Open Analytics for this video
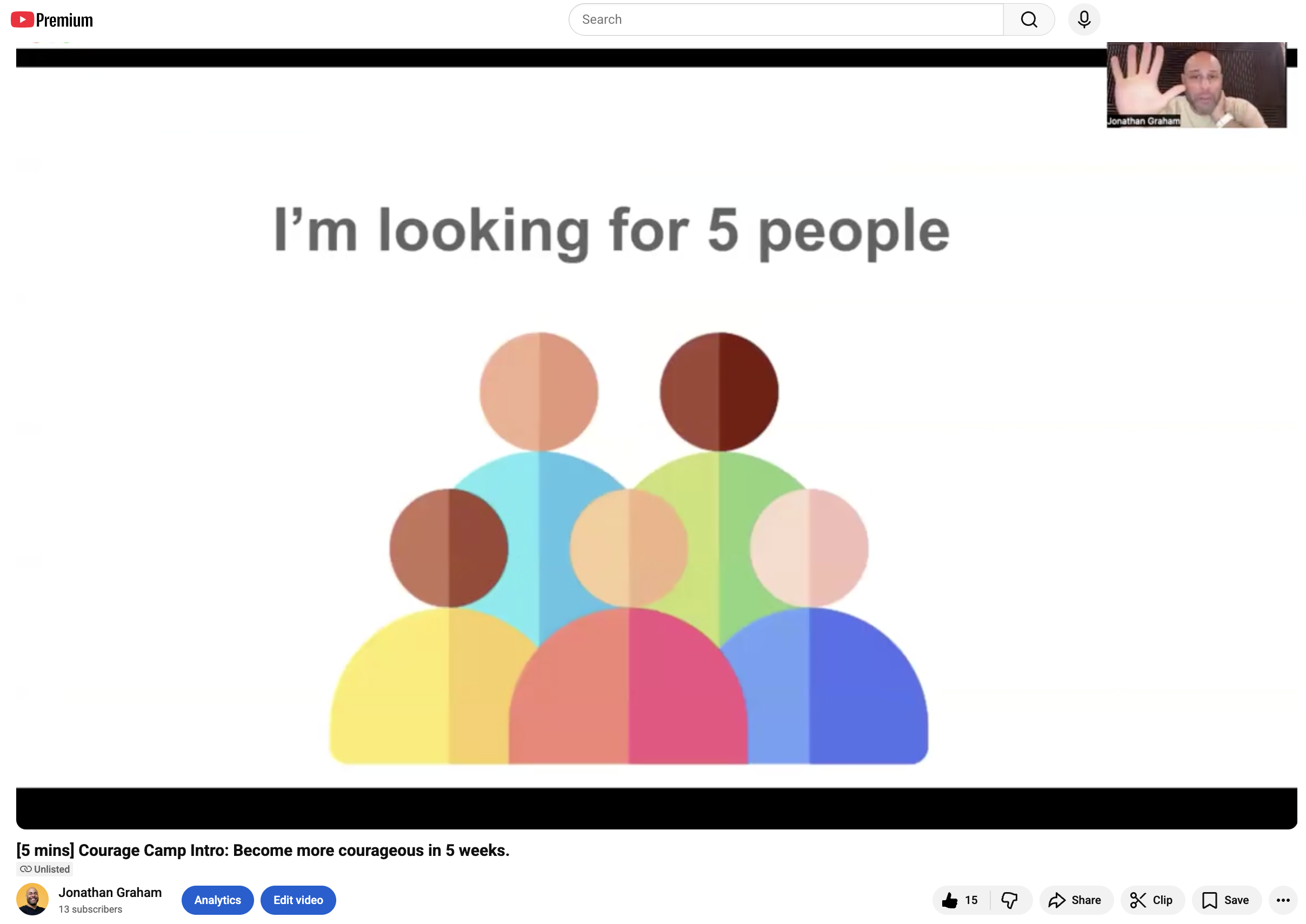Viewport: 1306px width, 924px height. tap(217, 900)
